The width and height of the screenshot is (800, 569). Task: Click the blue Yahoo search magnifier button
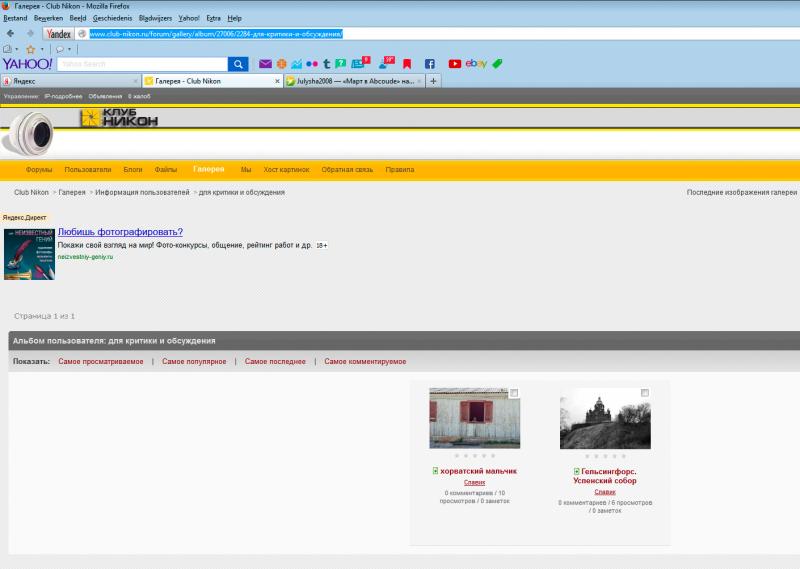(x=238, y=64)
